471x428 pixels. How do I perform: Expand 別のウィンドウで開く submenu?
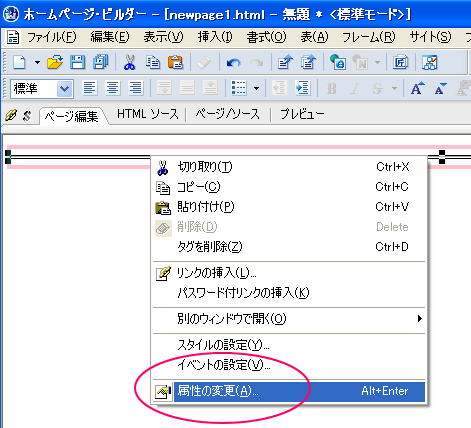289,319
